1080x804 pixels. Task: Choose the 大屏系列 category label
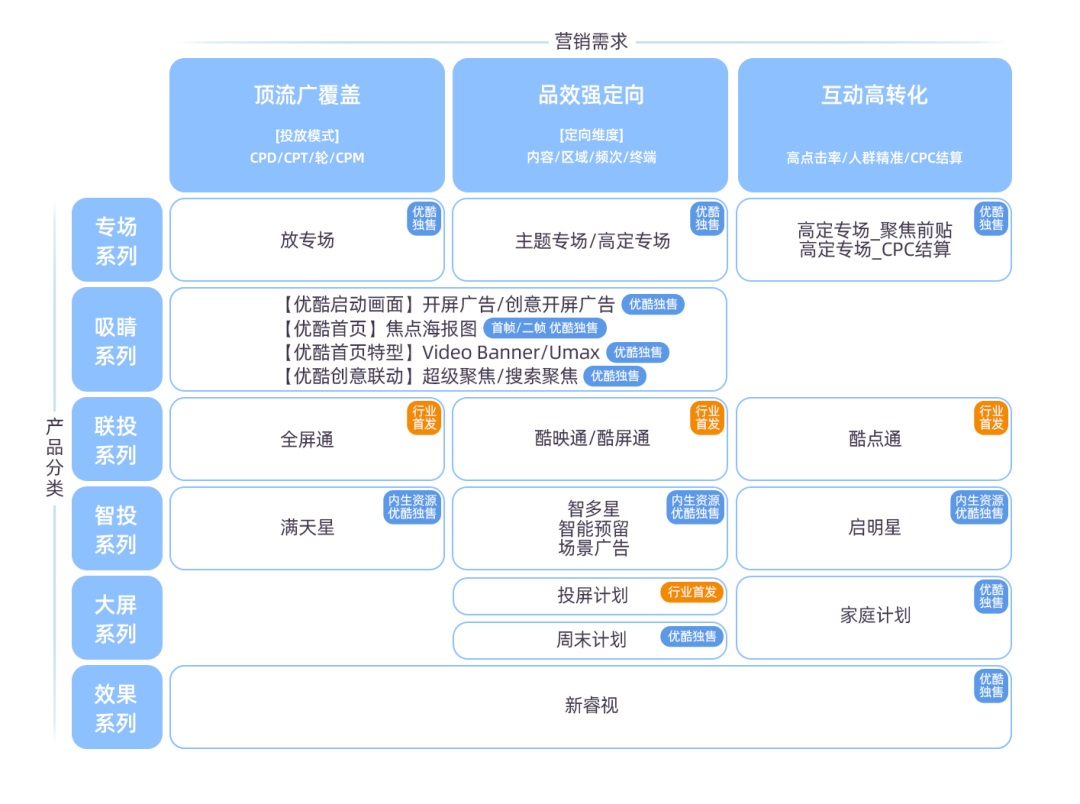pyautogui.click(x=117, y=618)
